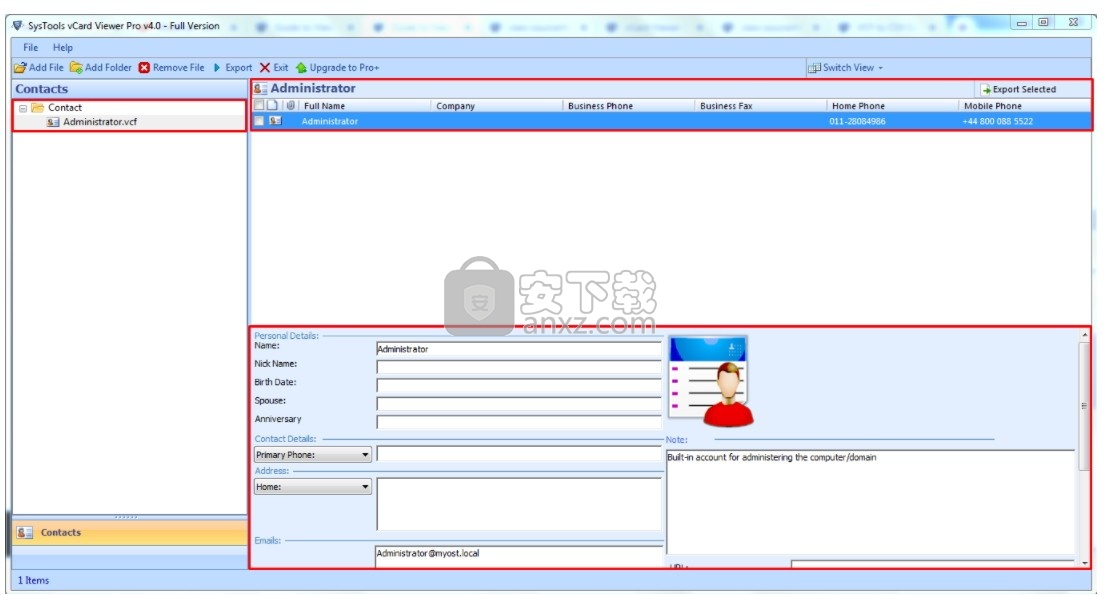The width and height of the screenshot is (1105, 595).
Task: Click the Add Folder toolbar icon
Action: coord(76,68)
